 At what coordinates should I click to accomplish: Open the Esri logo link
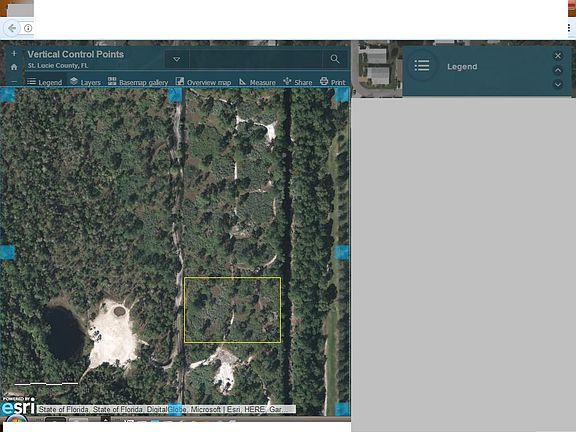(18, 406)
